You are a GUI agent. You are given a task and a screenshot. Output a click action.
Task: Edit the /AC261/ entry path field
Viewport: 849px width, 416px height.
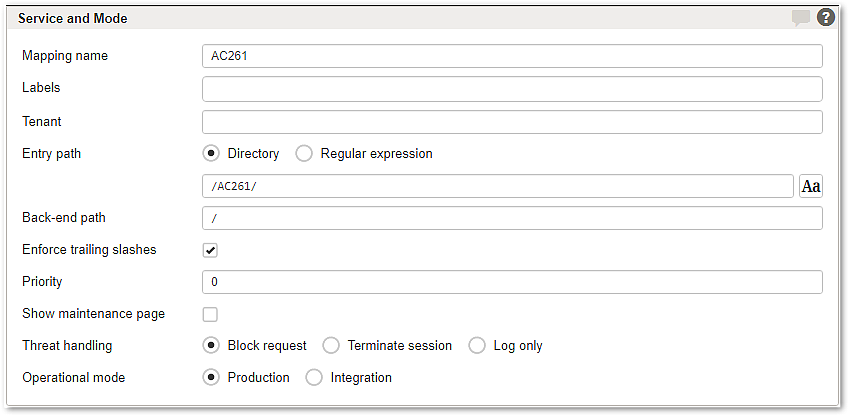coord(498,186)
